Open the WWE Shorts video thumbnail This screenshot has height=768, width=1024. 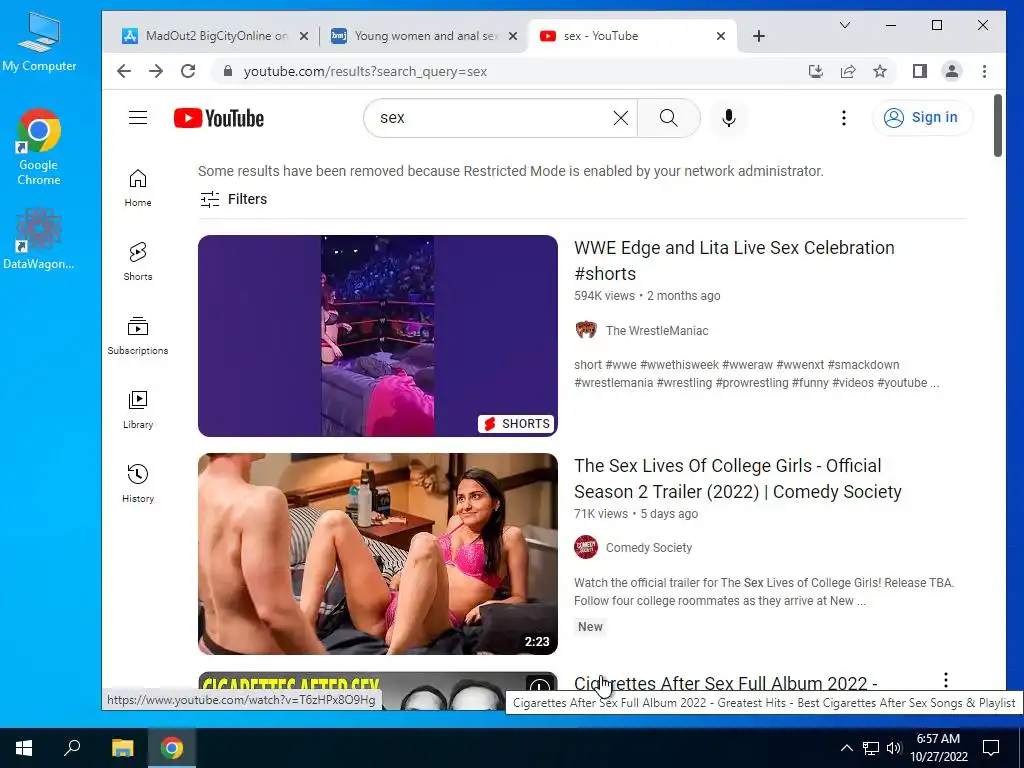coord(377,336)
